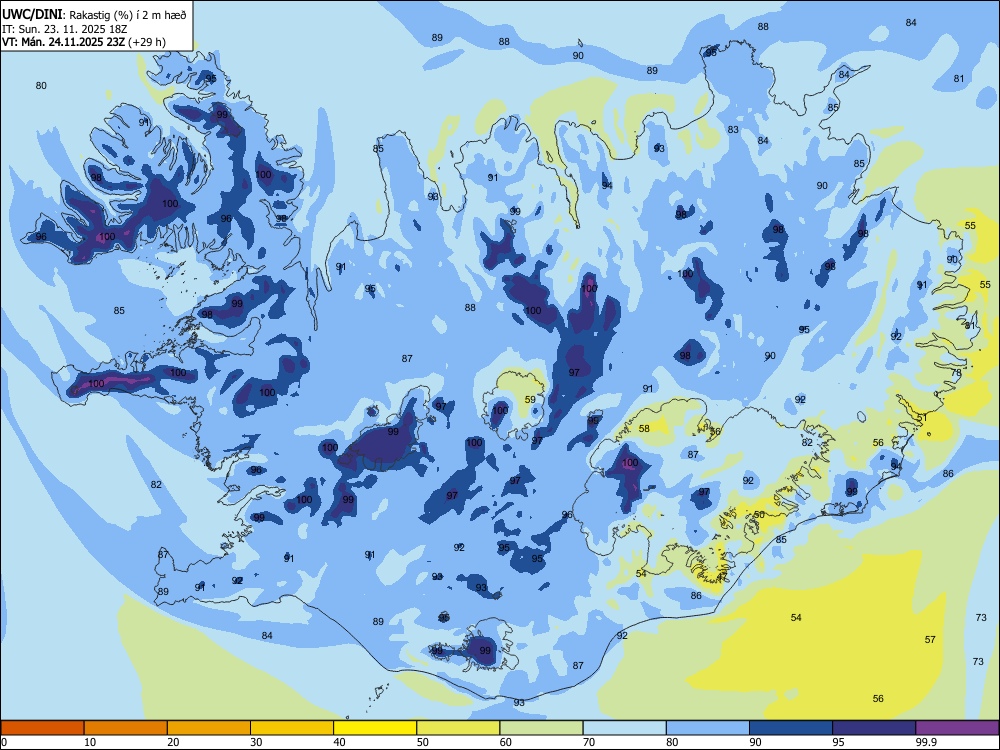This screenshot has width=1000, height=750.
Task: Click the map value '57' in the southeast ocean
Action: (930, 639)
